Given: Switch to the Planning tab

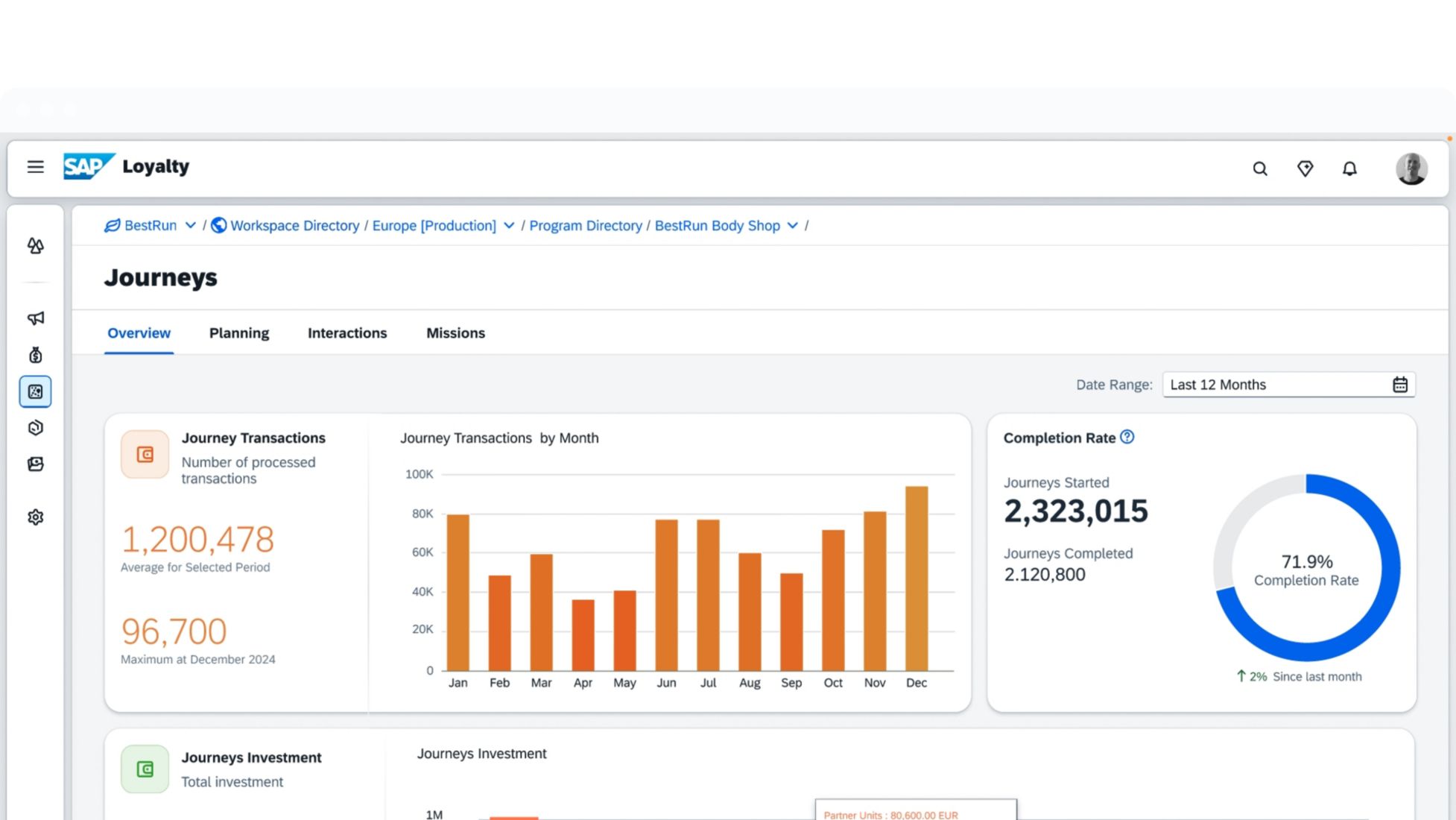Looking at the screenshot, I should [x=238, y=333].
